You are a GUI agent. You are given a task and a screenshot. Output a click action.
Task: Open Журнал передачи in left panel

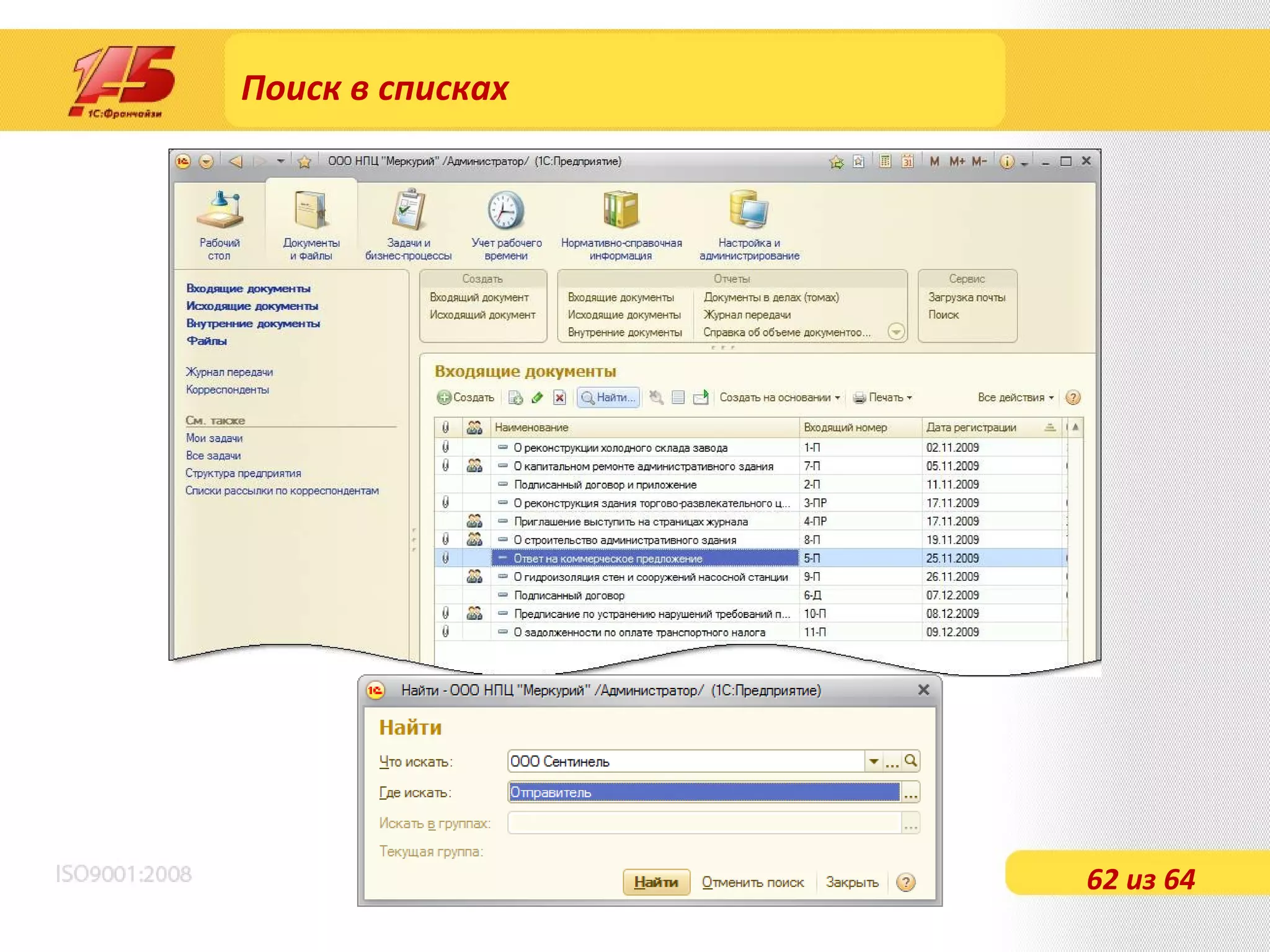point(229,372)
